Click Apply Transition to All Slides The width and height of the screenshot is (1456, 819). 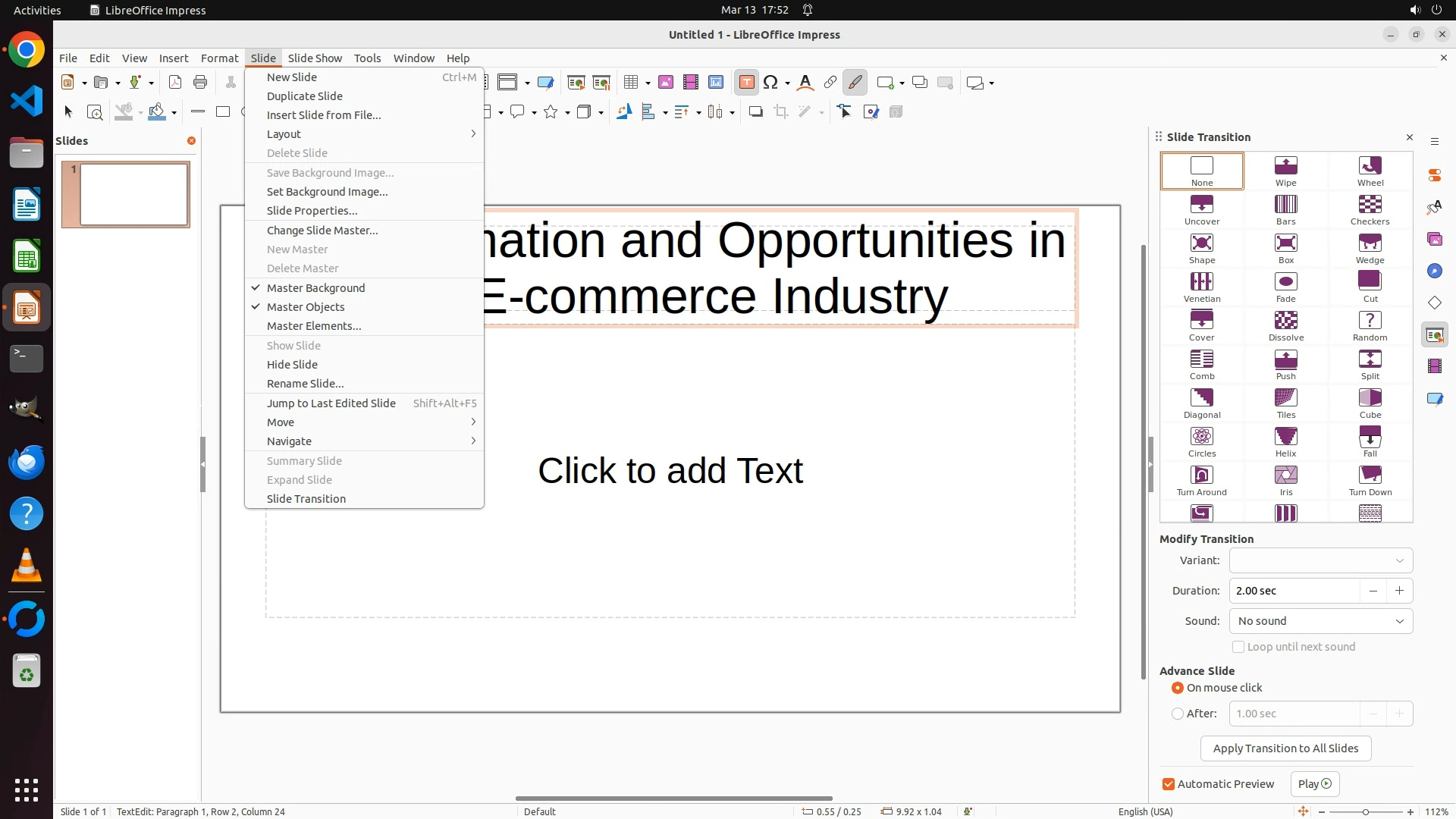coord(1285,748)
